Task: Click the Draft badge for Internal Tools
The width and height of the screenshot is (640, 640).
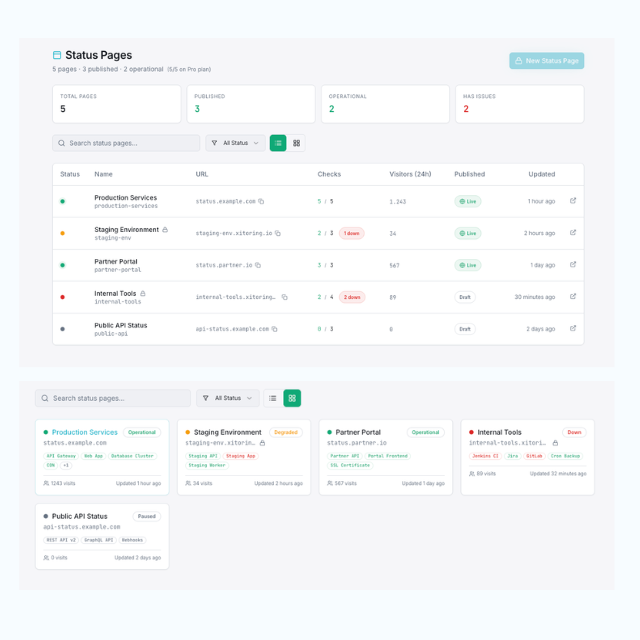Action: point(465,297)
